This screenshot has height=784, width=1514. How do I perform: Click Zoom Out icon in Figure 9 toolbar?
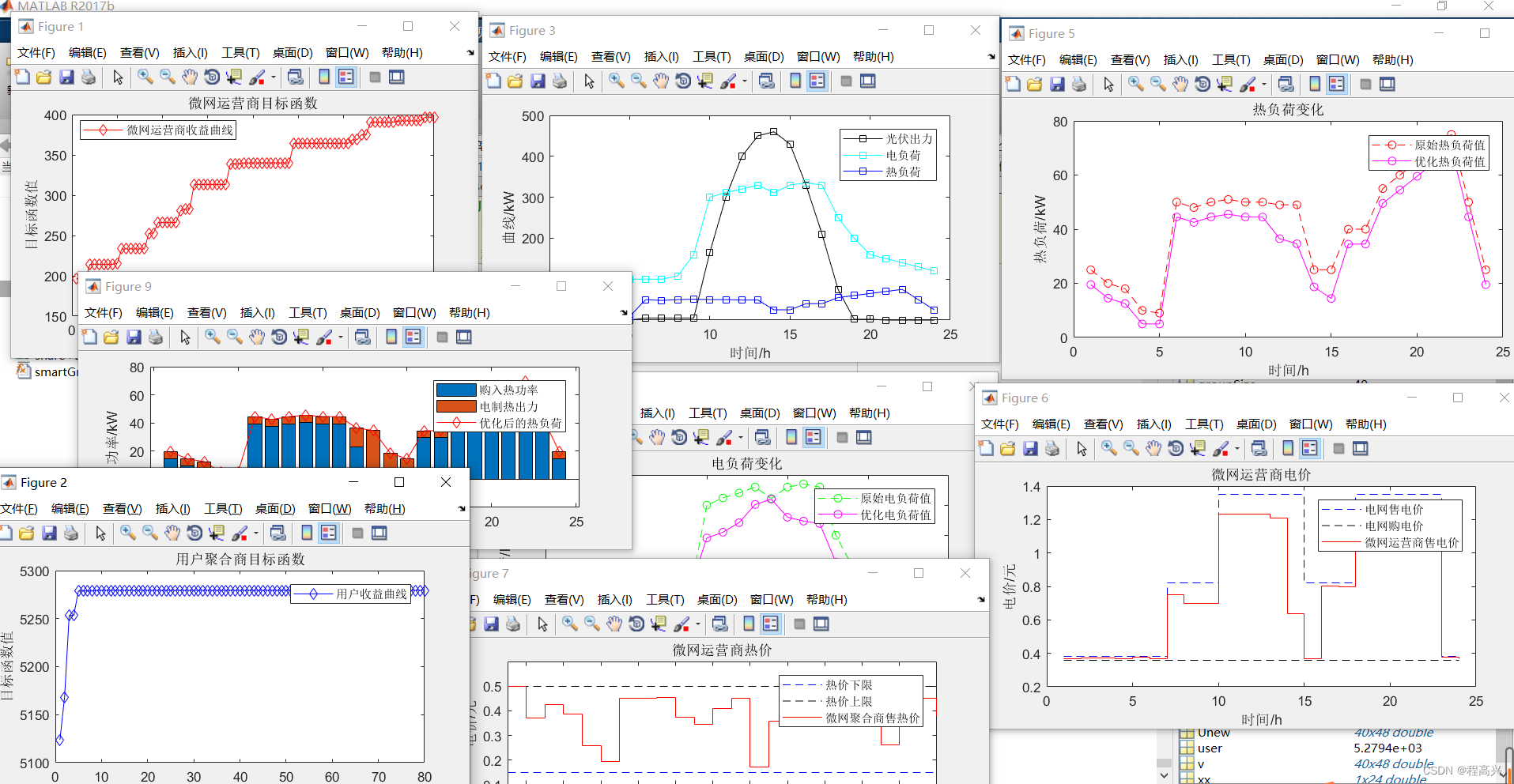pyautogui.click(x=235, y=337)
